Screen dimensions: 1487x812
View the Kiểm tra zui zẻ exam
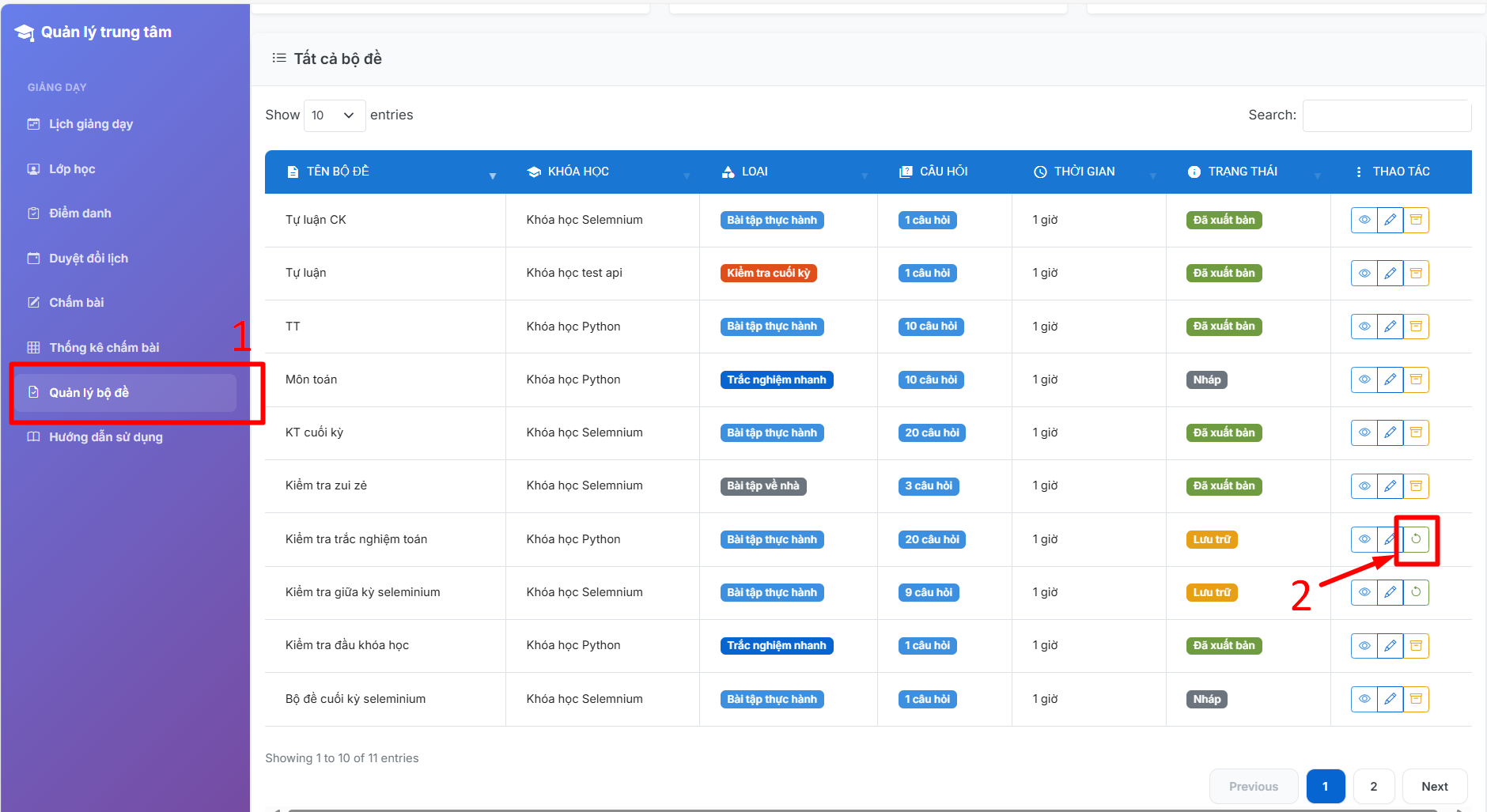[1364, 486]
